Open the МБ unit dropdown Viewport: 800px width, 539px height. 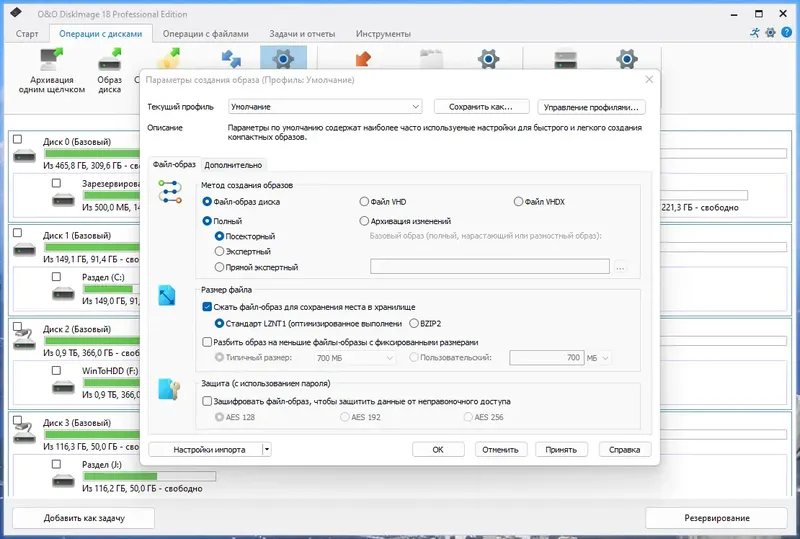click(597, 358)
